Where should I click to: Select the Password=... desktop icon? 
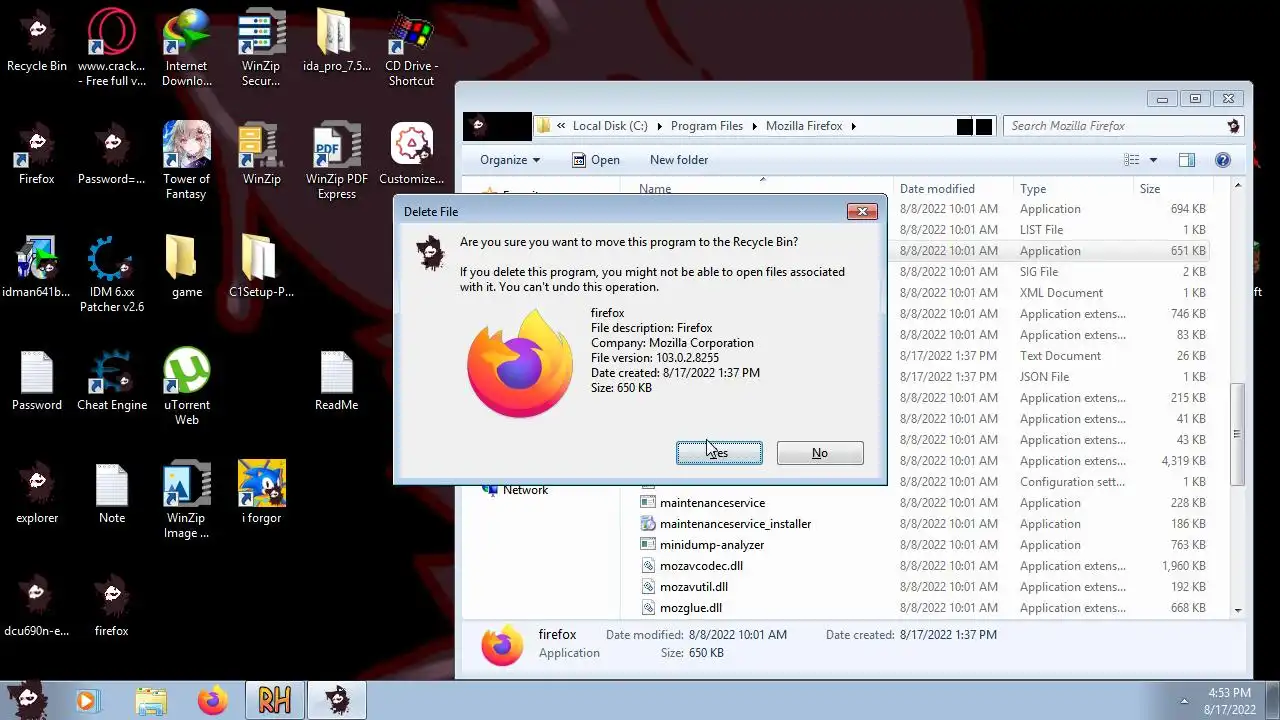coord(112,155)
